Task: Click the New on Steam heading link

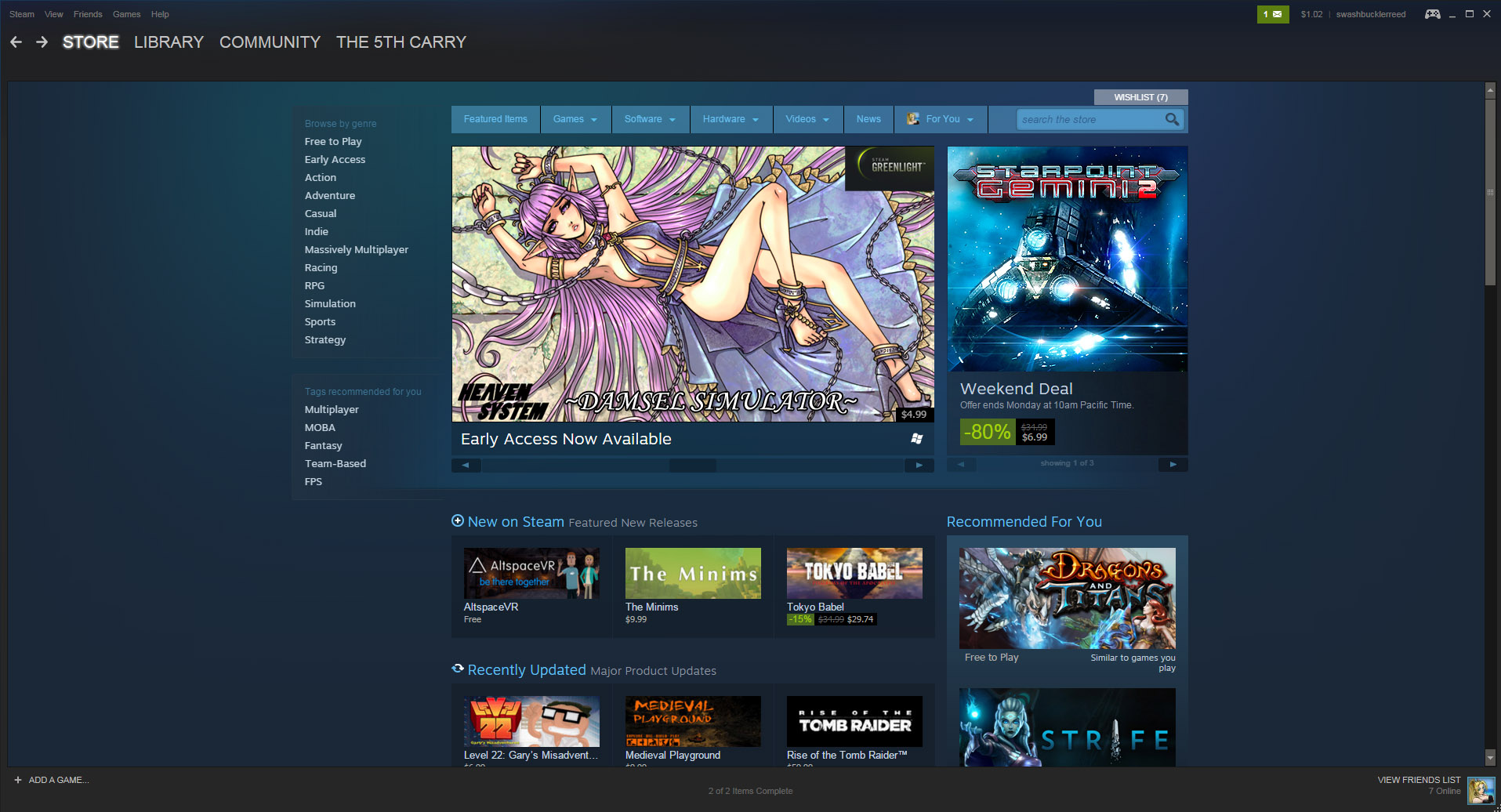Action: tap(516, 522)
